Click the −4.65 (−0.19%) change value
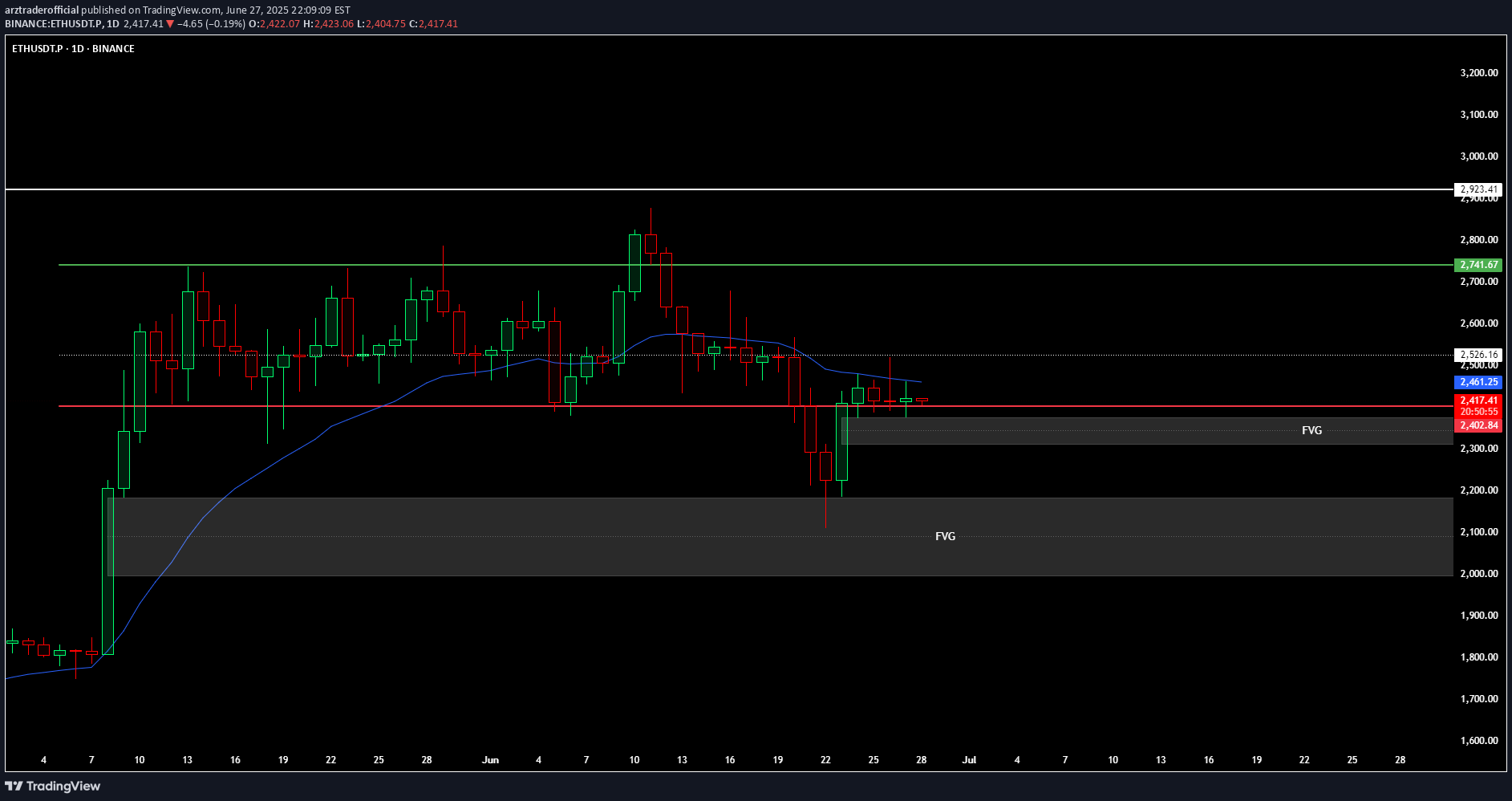 211,24
